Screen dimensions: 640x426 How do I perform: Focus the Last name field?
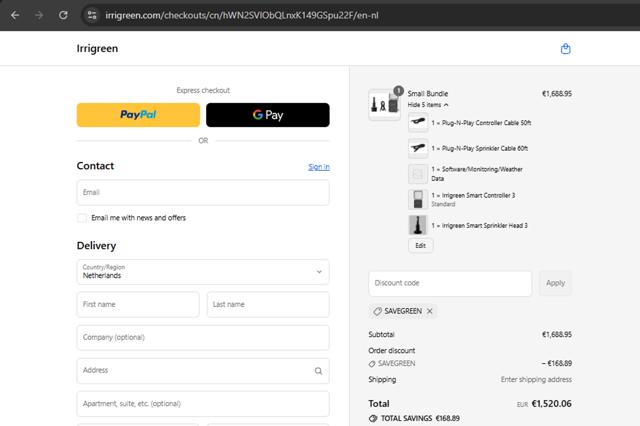pos(268,304)
